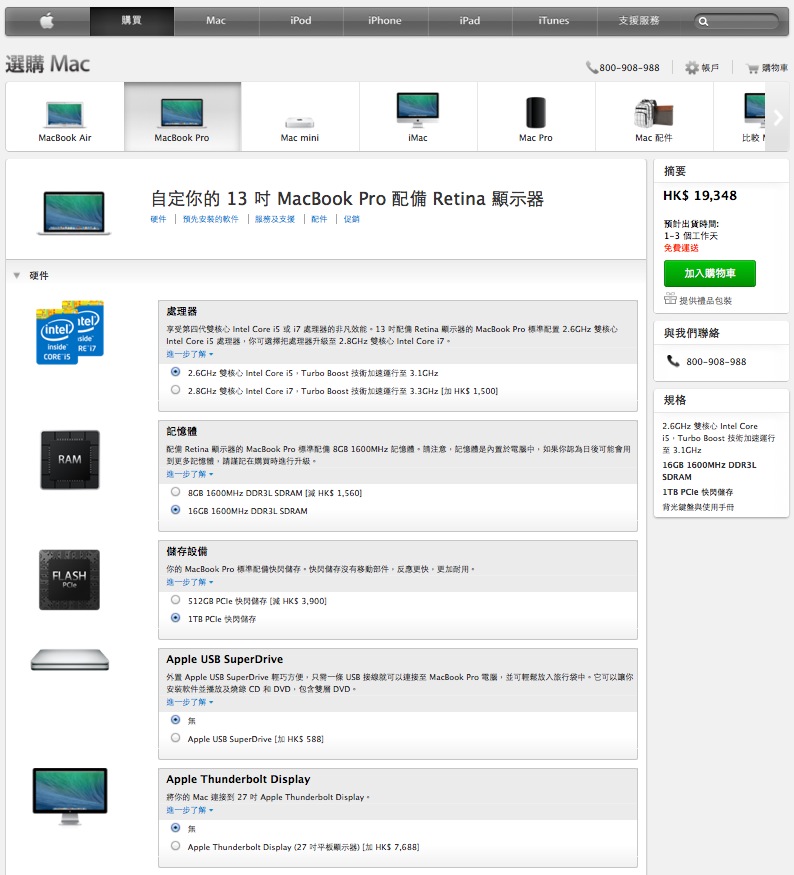Open the iPod navigation tab
This screenshot has width=794, height=875.
[301, 21]
